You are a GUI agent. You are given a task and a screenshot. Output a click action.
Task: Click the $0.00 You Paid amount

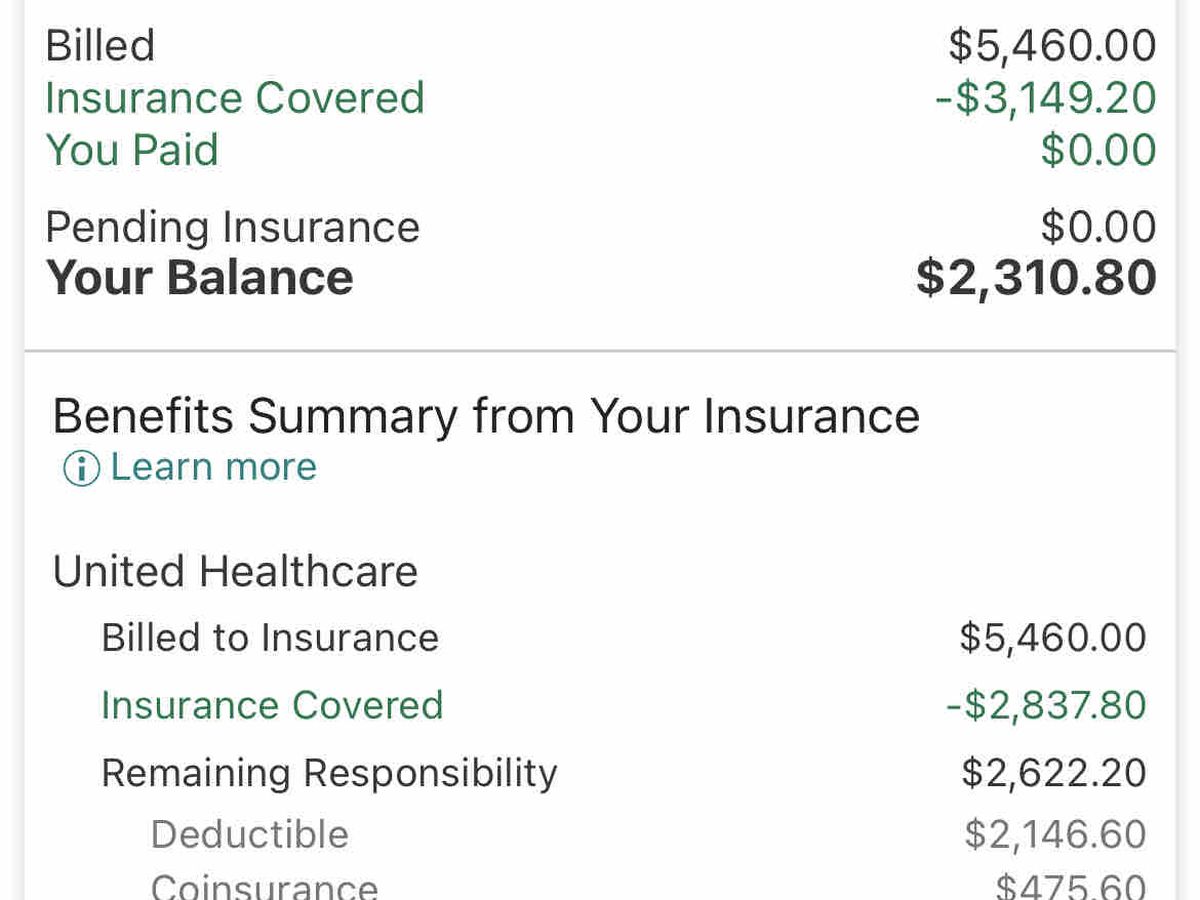(1098, 150)
